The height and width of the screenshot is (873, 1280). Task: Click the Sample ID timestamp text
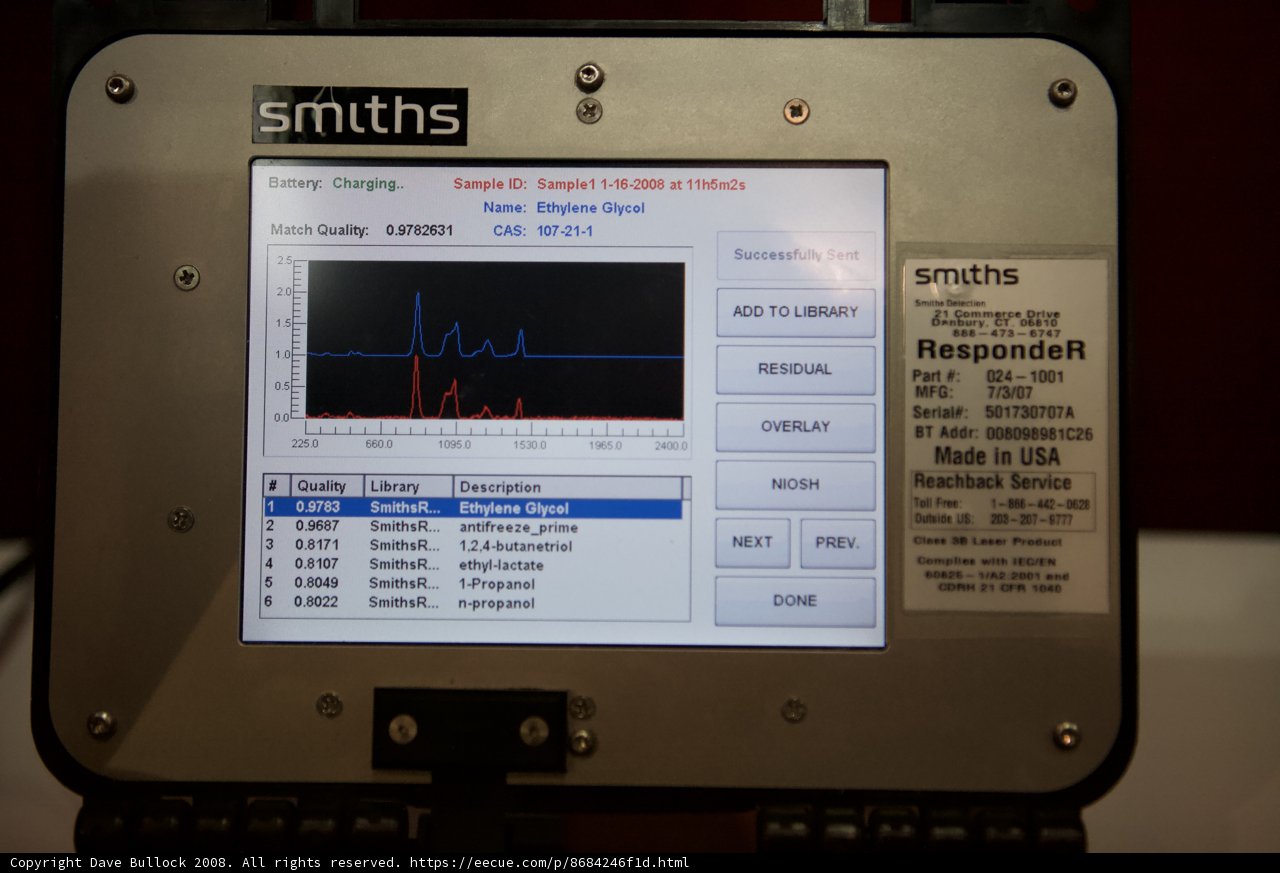click(x=641, y=185)
